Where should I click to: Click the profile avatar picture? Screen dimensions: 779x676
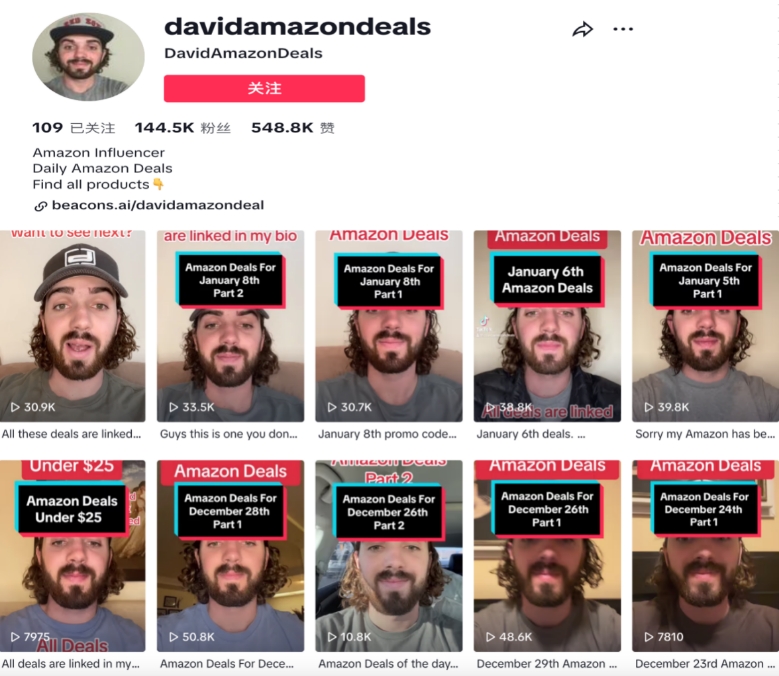point(88,57)
